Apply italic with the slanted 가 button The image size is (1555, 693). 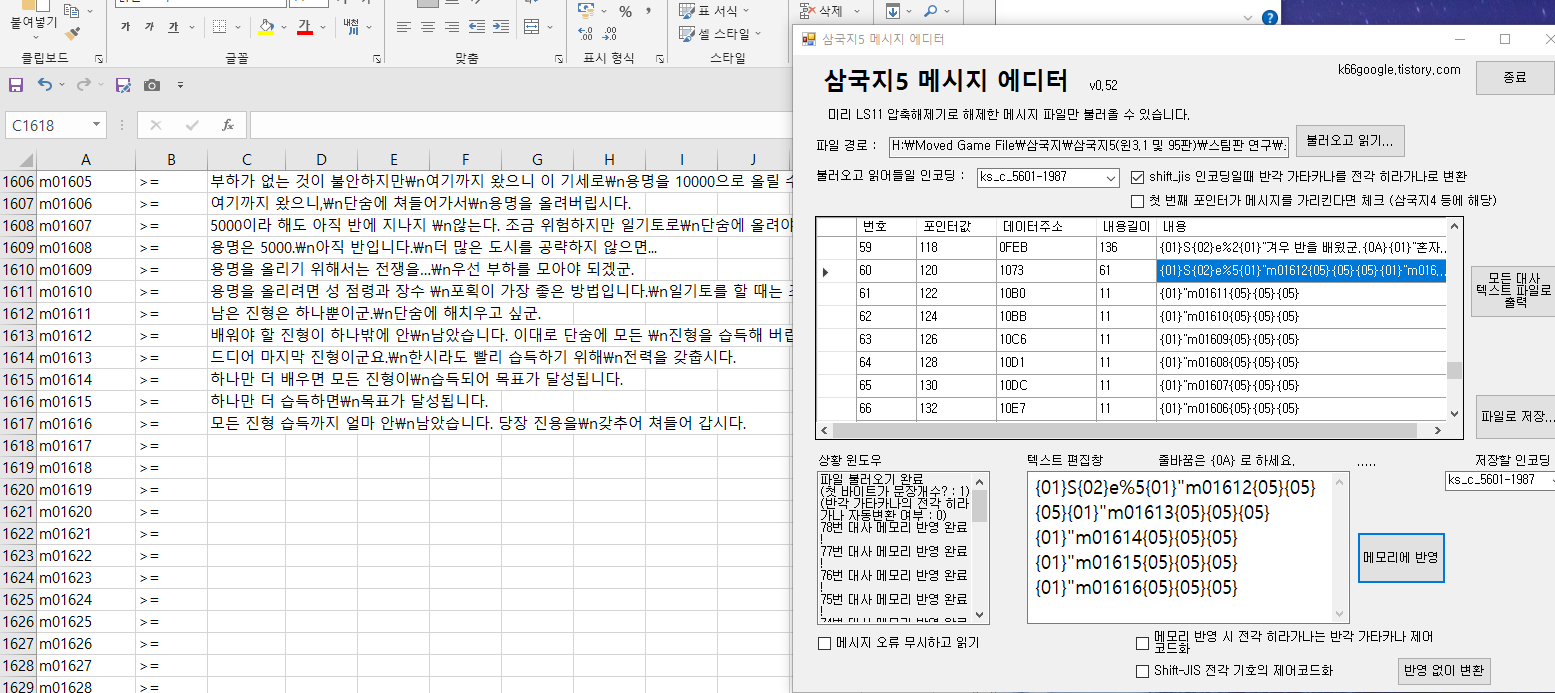150,27
